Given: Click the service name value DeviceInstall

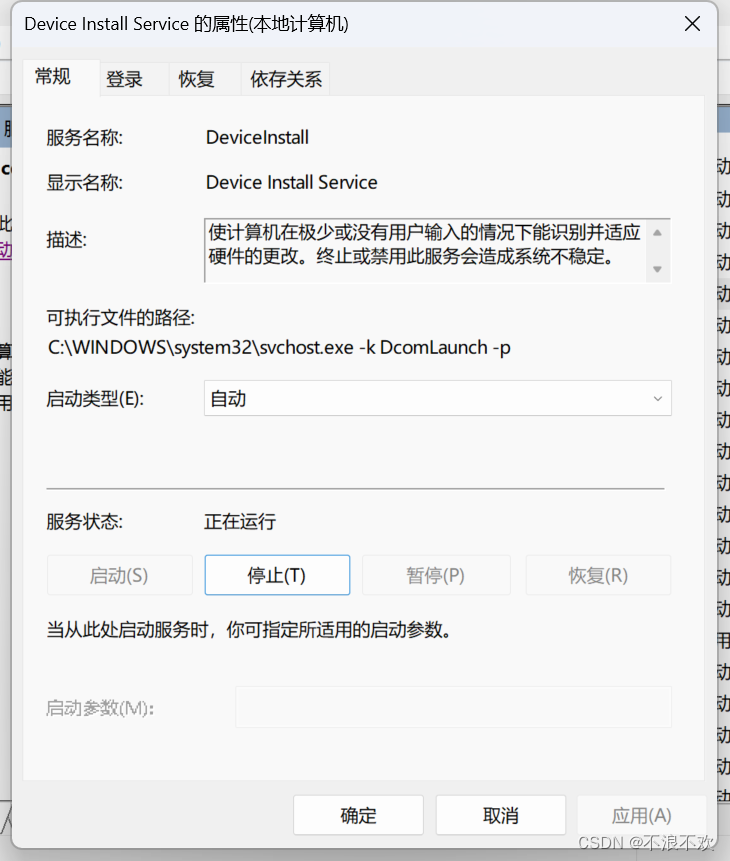Looking at the screenshot, I should 257,137.
